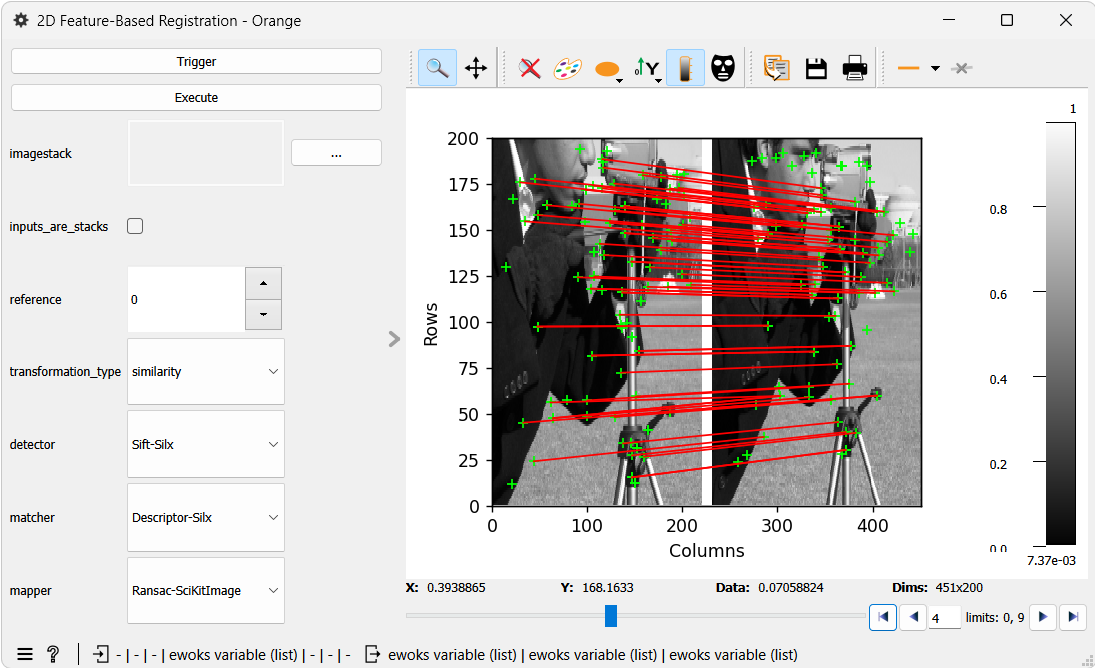The height and width of the screenshot is (668, 1095).
Task: Click the orange ellipse aspect ratio icon
Action: 606,68
